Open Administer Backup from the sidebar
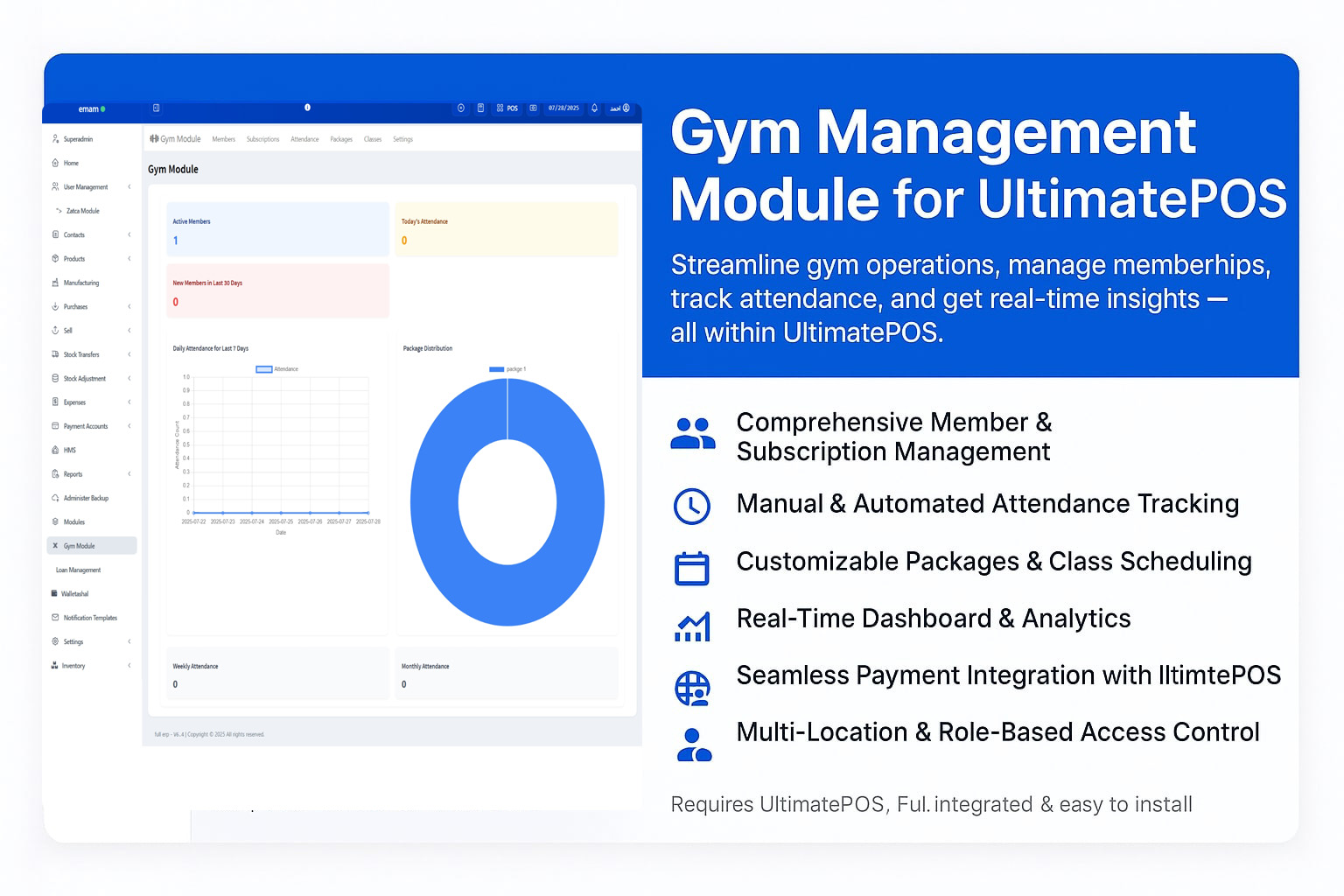Image resolution: width=1344 pixels, height=896 pixels. [x=87, y=498]
